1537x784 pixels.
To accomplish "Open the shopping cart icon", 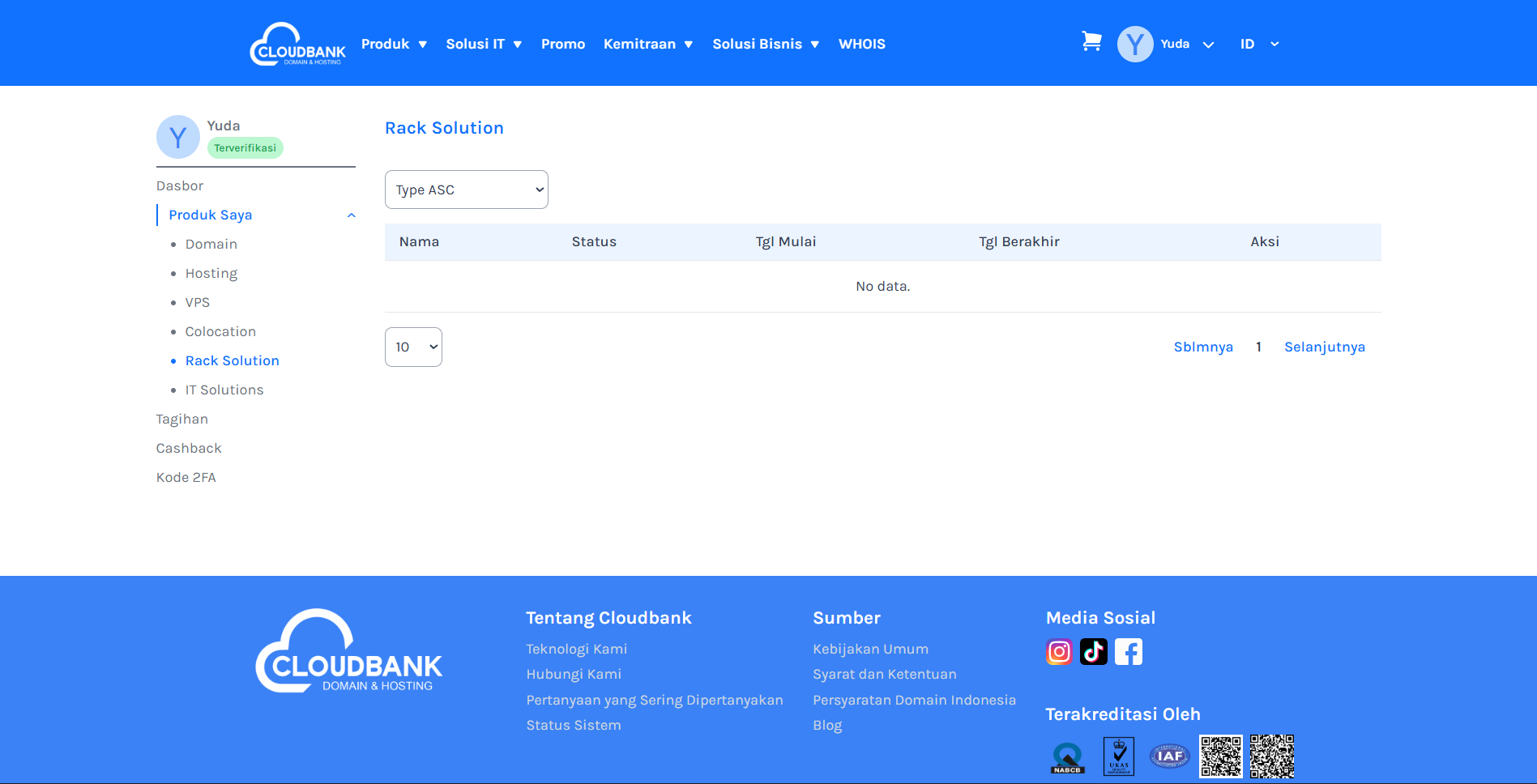I will pos(1091,42).
